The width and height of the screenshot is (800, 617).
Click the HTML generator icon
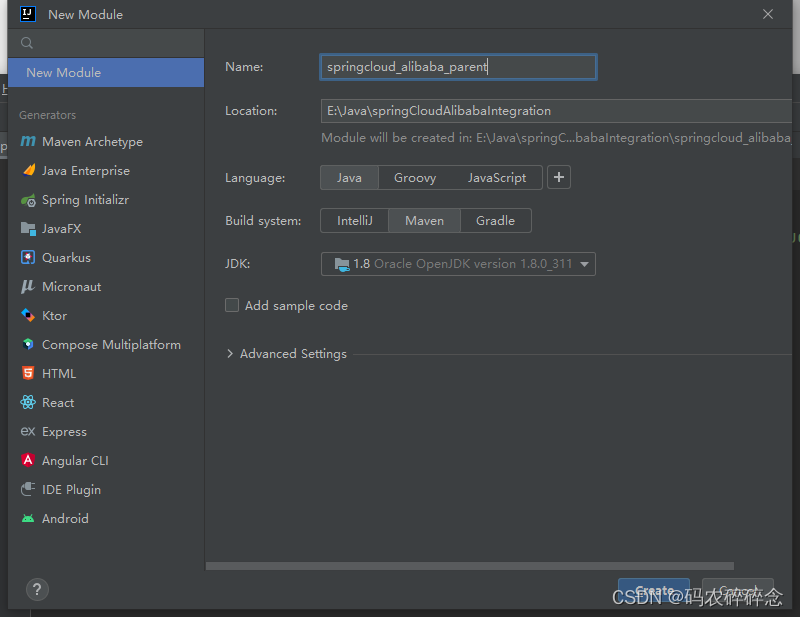click(x=28, y=373)
